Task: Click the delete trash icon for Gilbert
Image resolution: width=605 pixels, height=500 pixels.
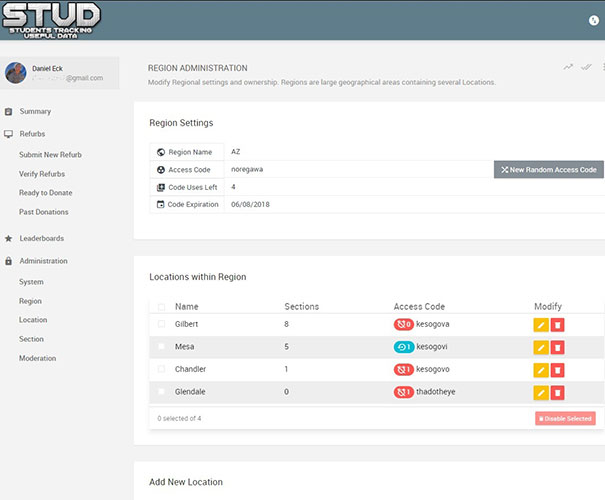Action: [558, 325]
